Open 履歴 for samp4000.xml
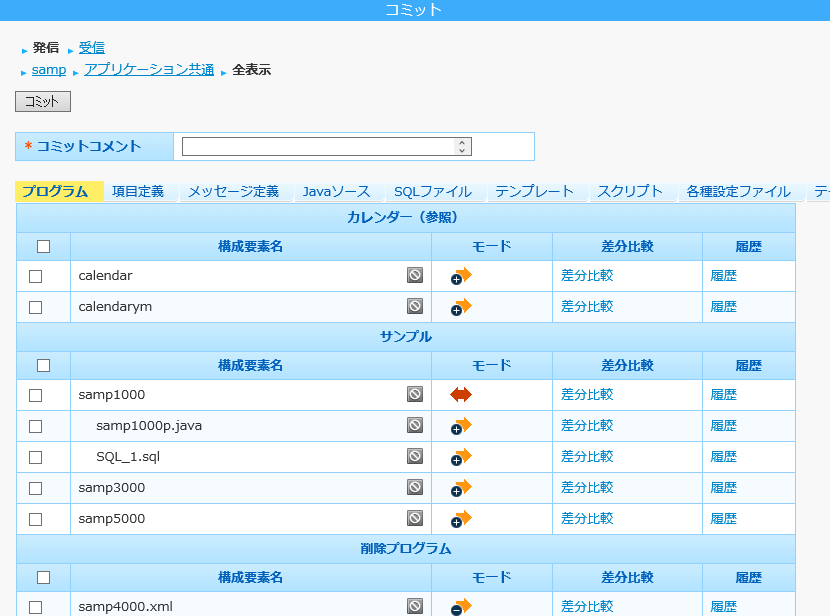Screen dimensions: 830x616 724,606
